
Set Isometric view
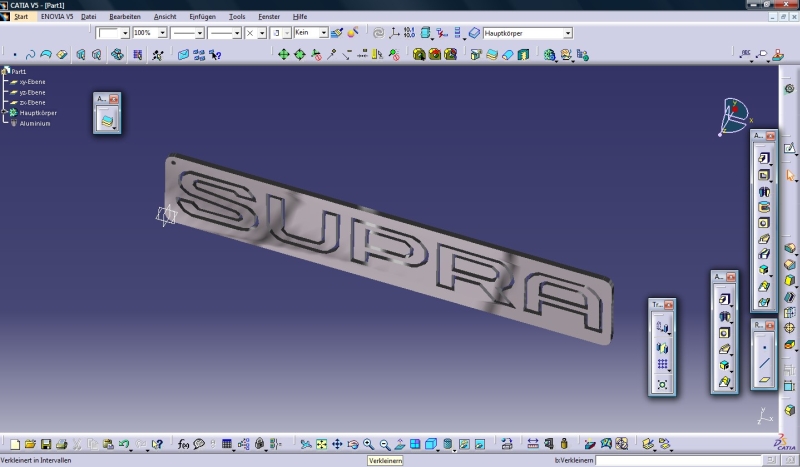click(x=431, y=444)
